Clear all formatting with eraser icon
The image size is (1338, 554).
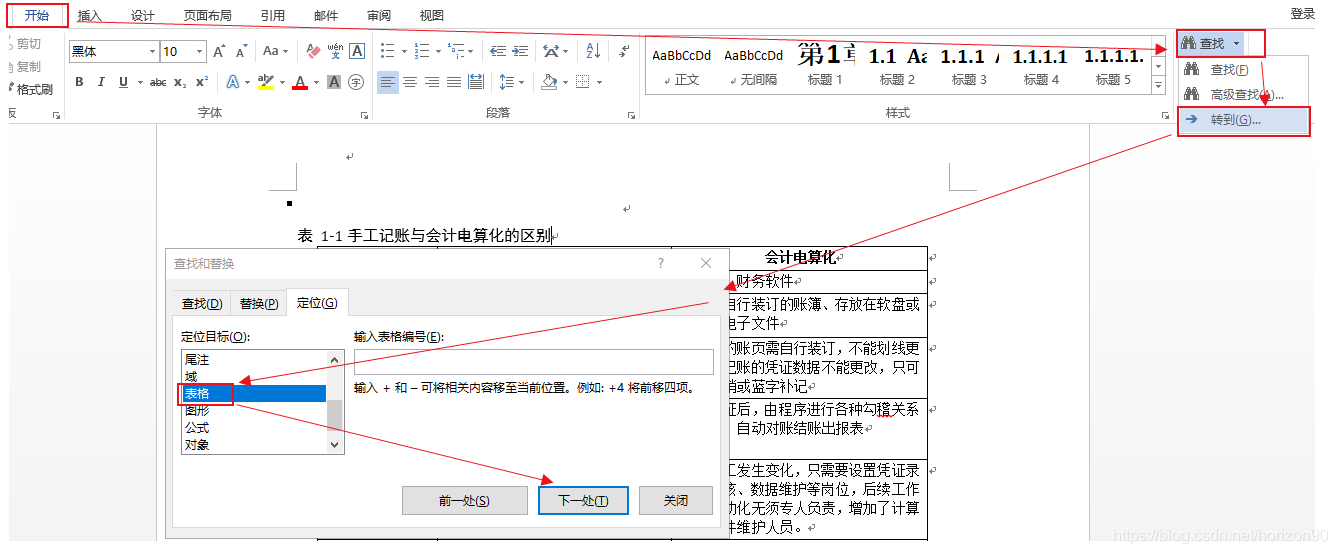pos(313,51)
